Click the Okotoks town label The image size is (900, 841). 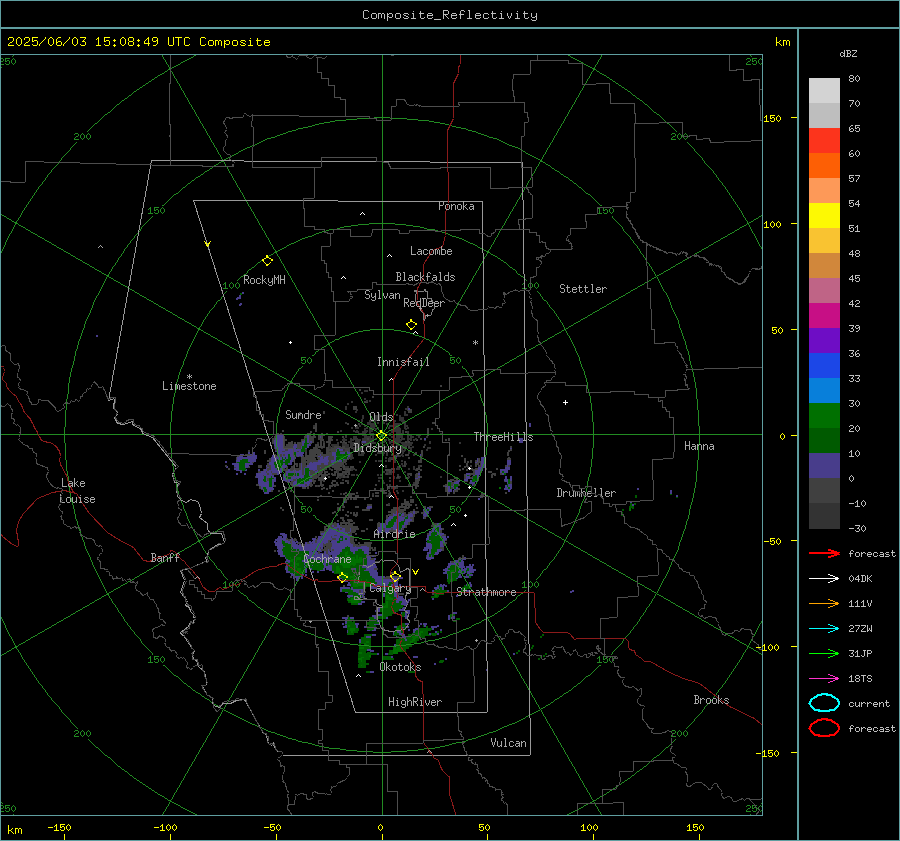pos(400,667)
